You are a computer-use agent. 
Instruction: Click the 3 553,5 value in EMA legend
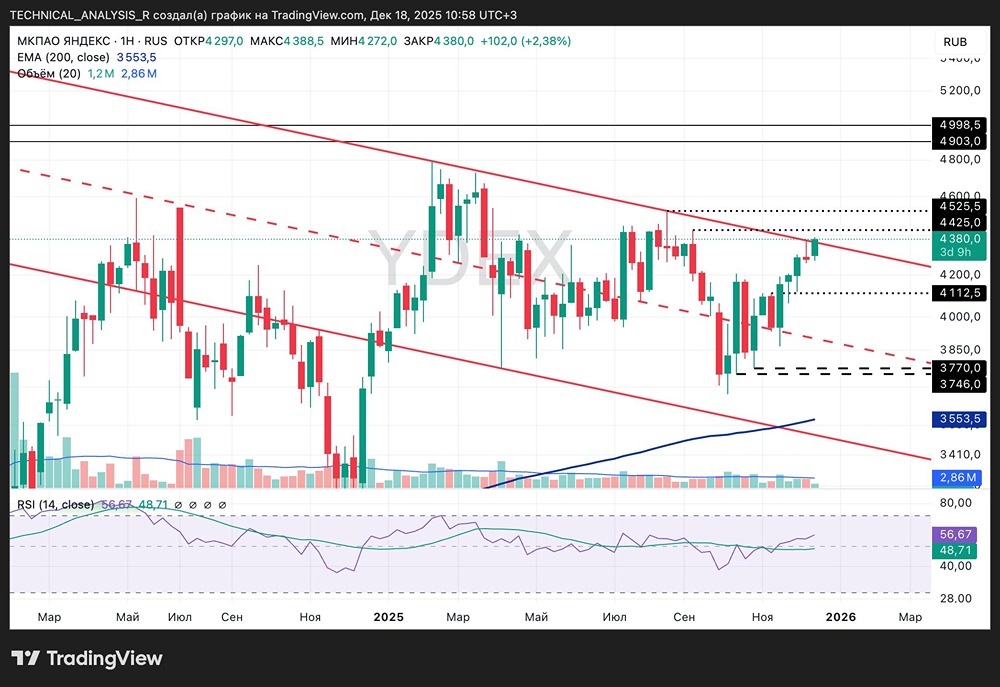point(136,57)
